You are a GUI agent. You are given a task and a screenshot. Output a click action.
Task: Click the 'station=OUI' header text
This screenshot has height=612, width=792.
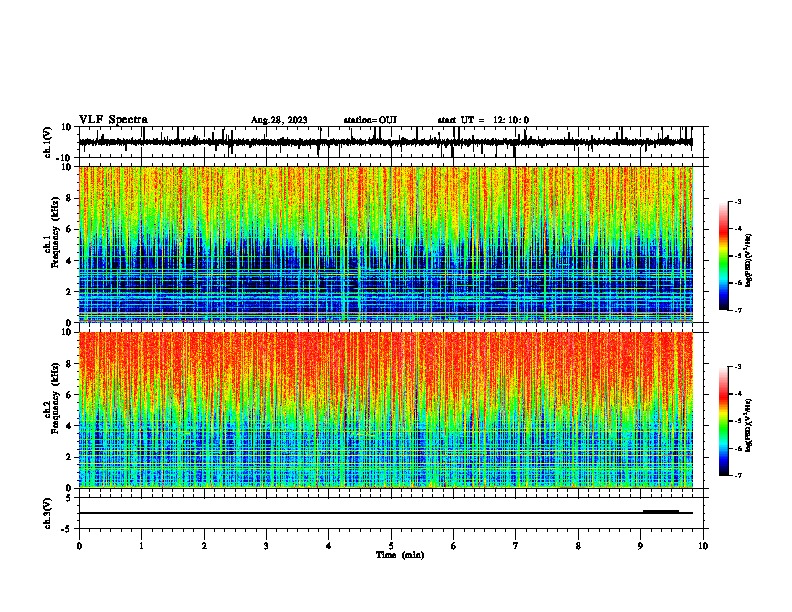pyautogui.click(x=370, y=120)
